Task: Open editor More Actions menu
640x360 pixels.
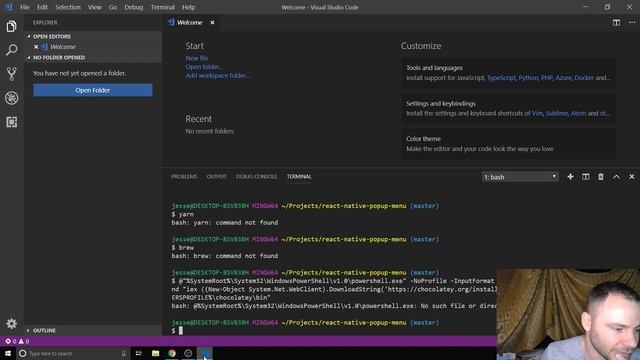Action: (x=632, y=22)
